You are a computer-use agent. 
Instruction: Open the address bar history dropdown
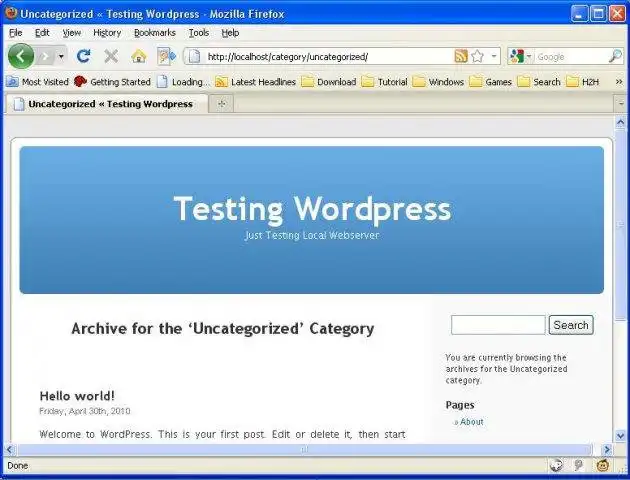click(494, 56)
